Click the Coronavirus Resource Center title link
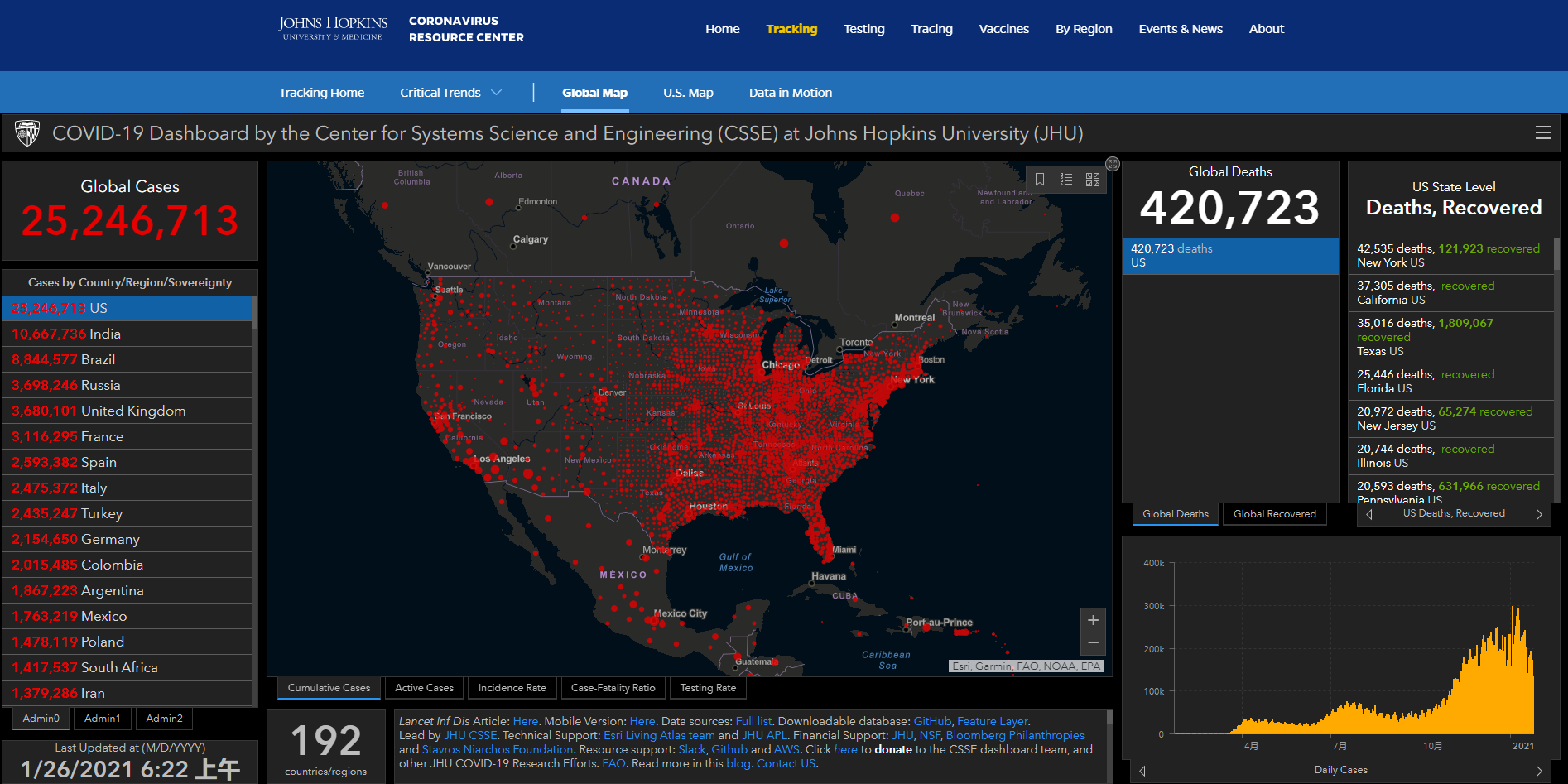This screenshot has height=784, width=1568. [x=466, y=29]
